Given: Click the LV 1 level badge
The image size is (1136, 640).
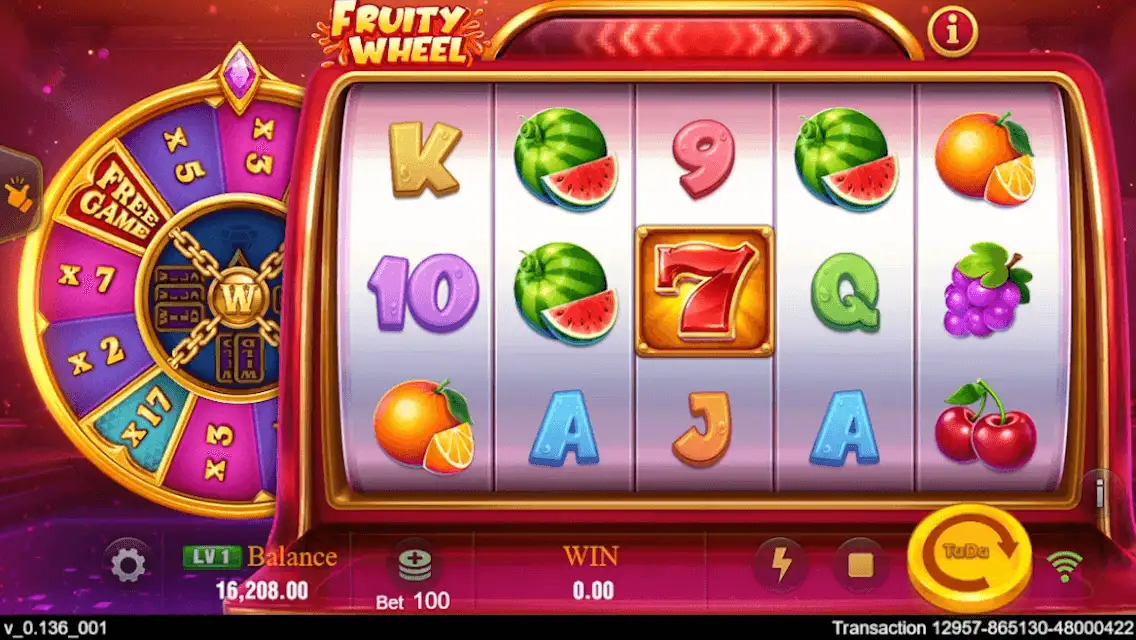Looking at the screenshot, I should click(x=211, y=556).
